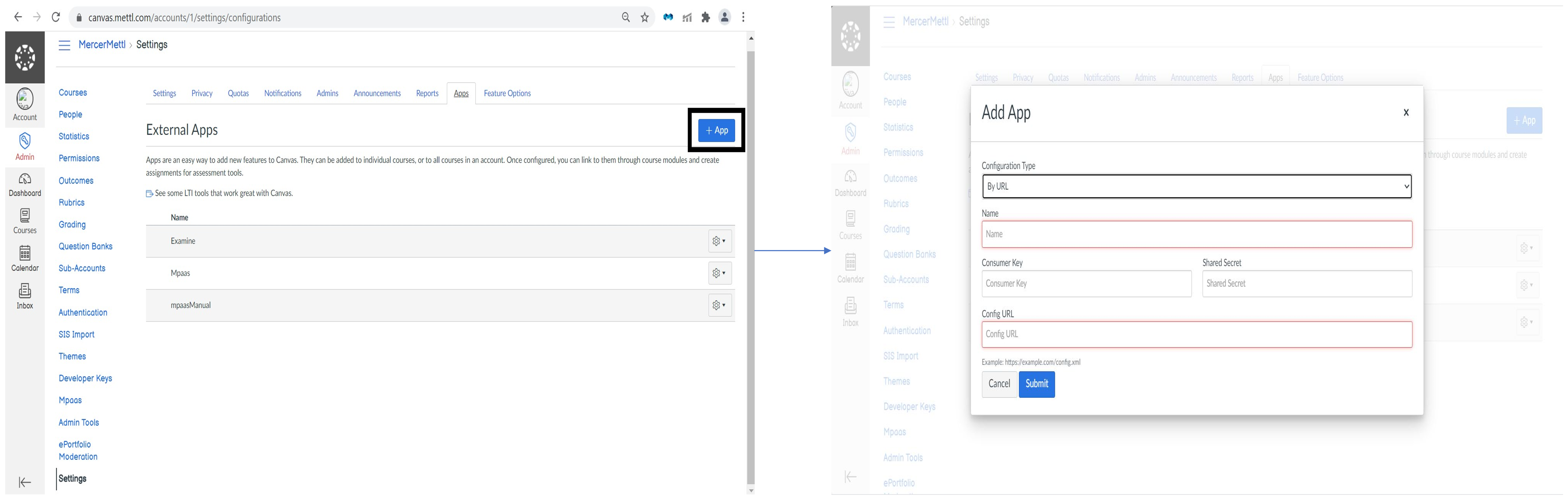Expand the gear menu for mpaasManual
The height and width of the screenshot is (500, 1568).
[x=719, y=305]
